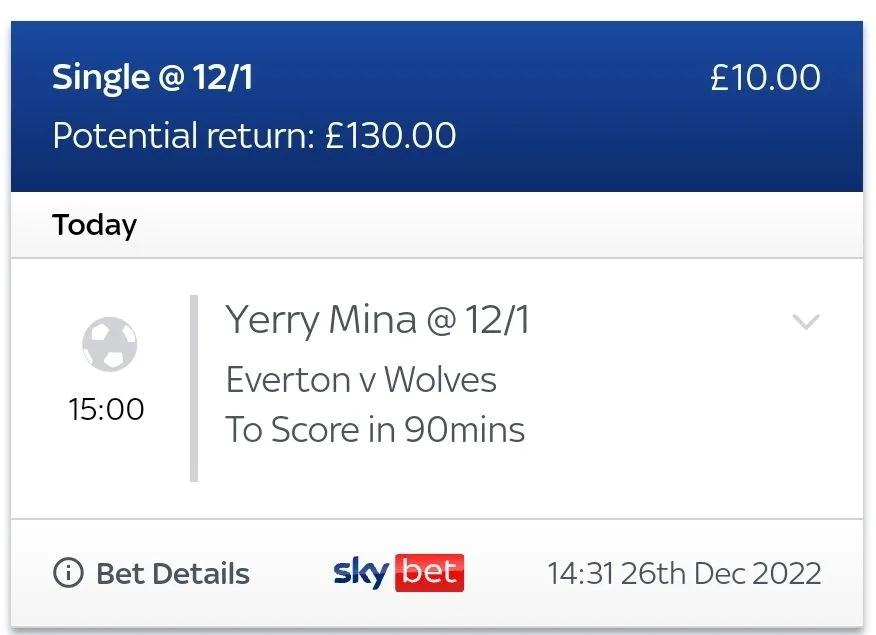The width and height of the screenshot is (876, 635).
Task: Click the £10.00 stake amount
Action: click(x=765, y=78)
